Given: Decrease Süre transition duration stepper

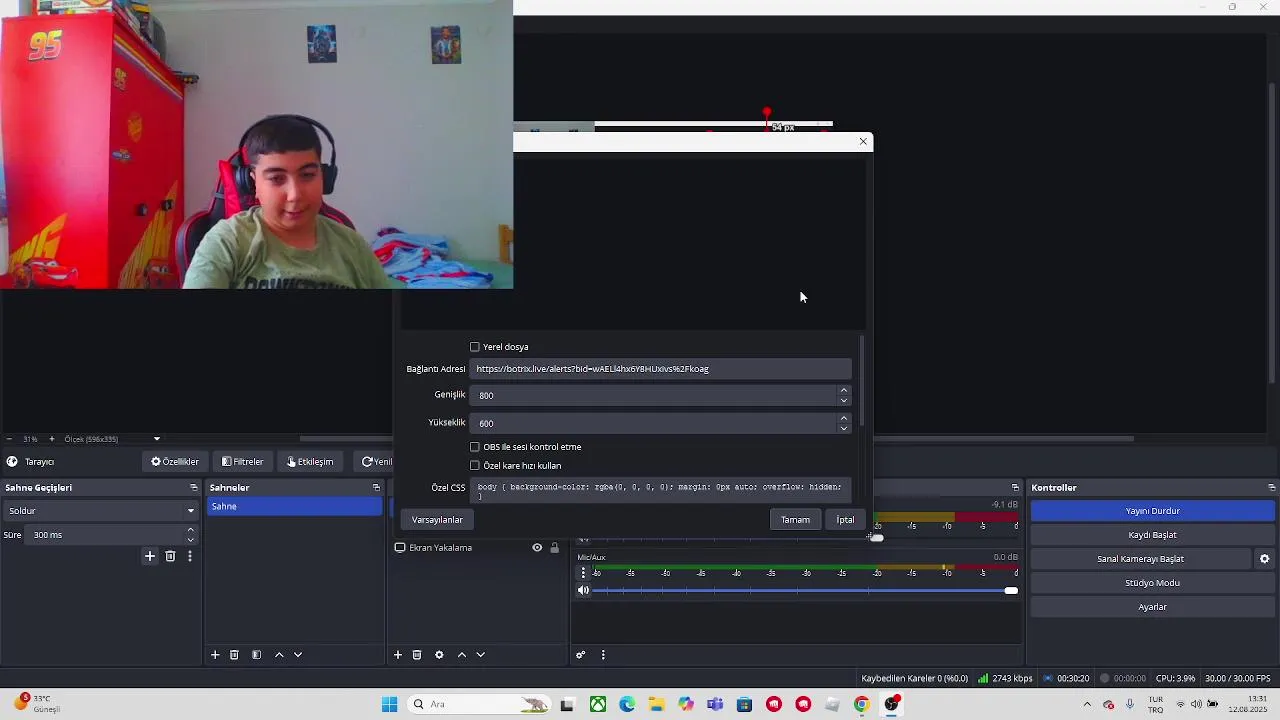Looking at the screenshot, I should tap(191, 540).
